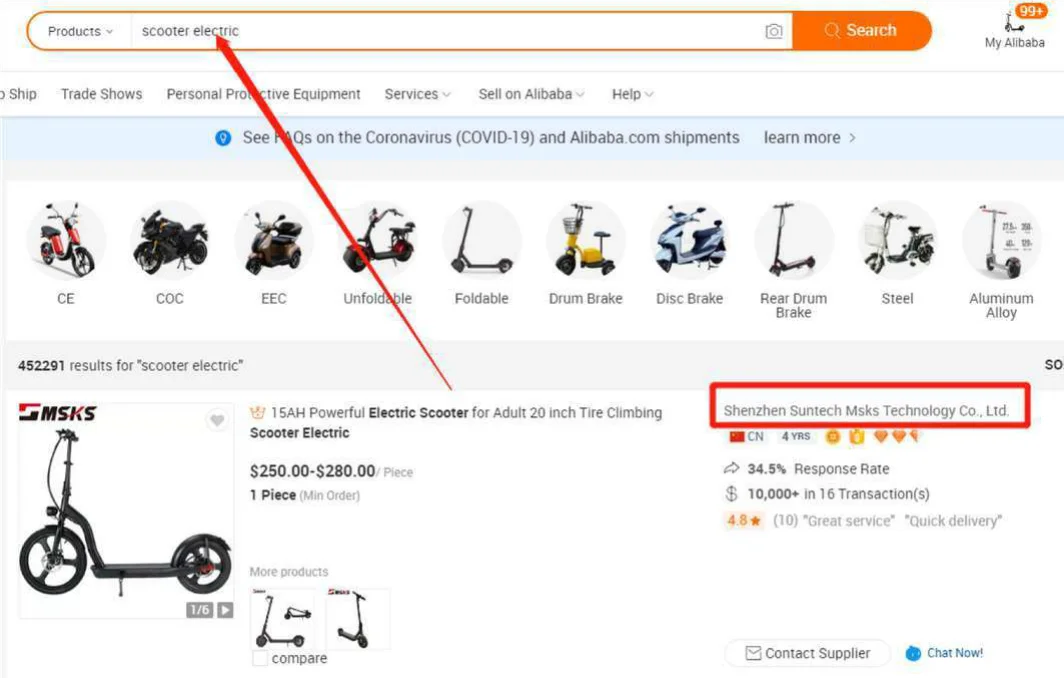Viewport: 1064px width, 678px height.
Task: Add product to favorites heart icon
Action: (x=217, y=420)
